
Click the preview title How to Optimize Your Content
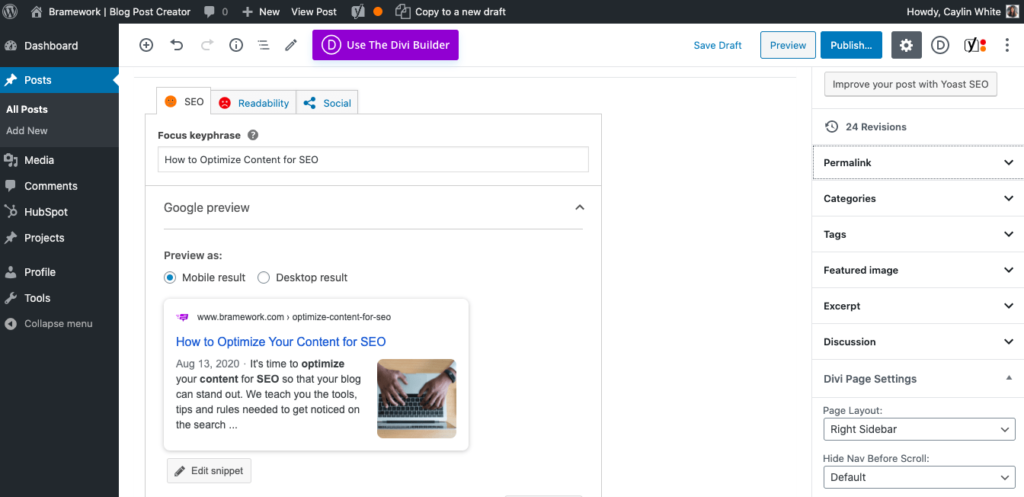281,342
